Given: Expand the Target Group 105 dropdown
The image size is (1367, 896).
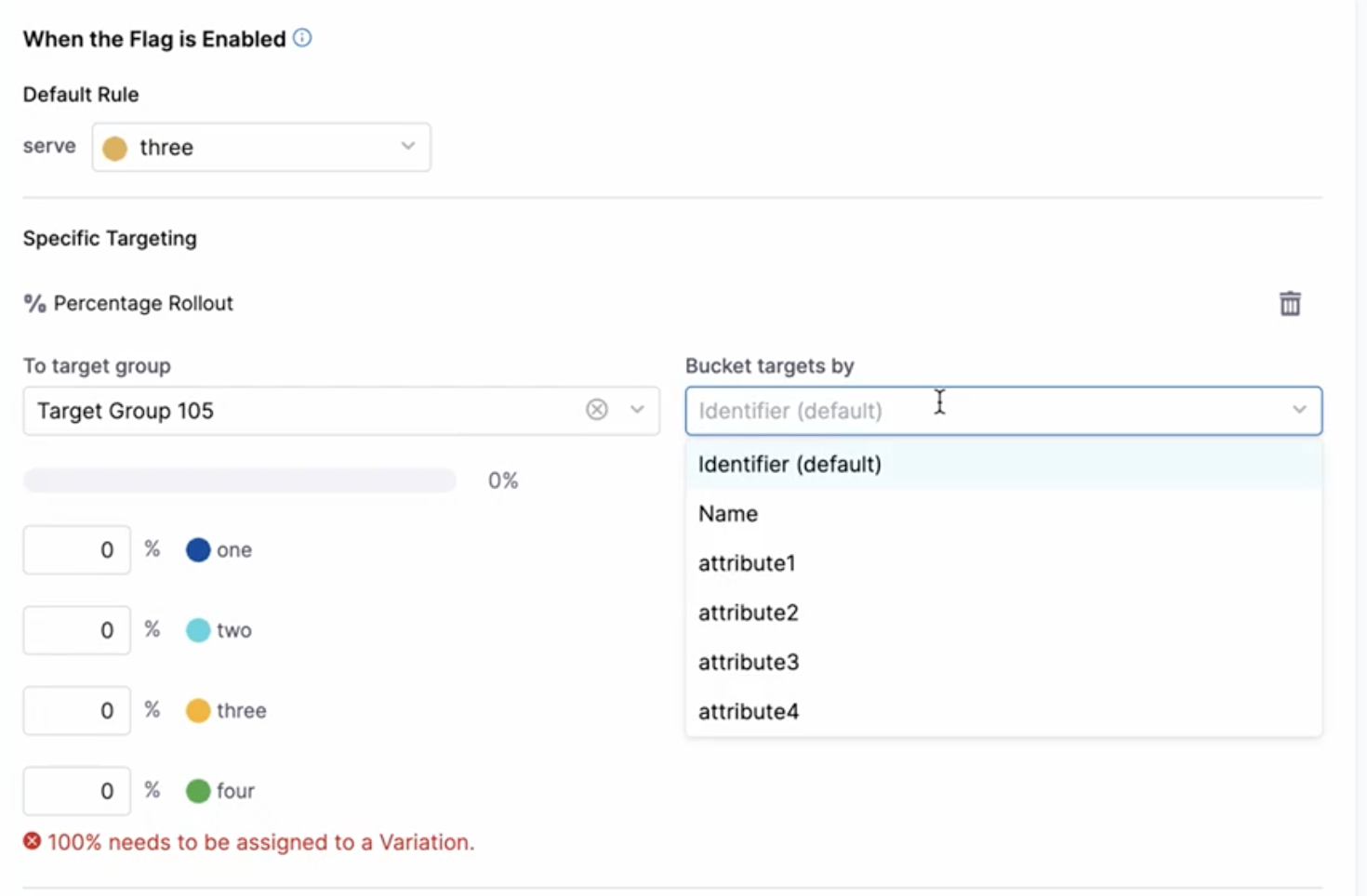Looking at the screenshot, I should pyautogui.click(x=637, y=409).
